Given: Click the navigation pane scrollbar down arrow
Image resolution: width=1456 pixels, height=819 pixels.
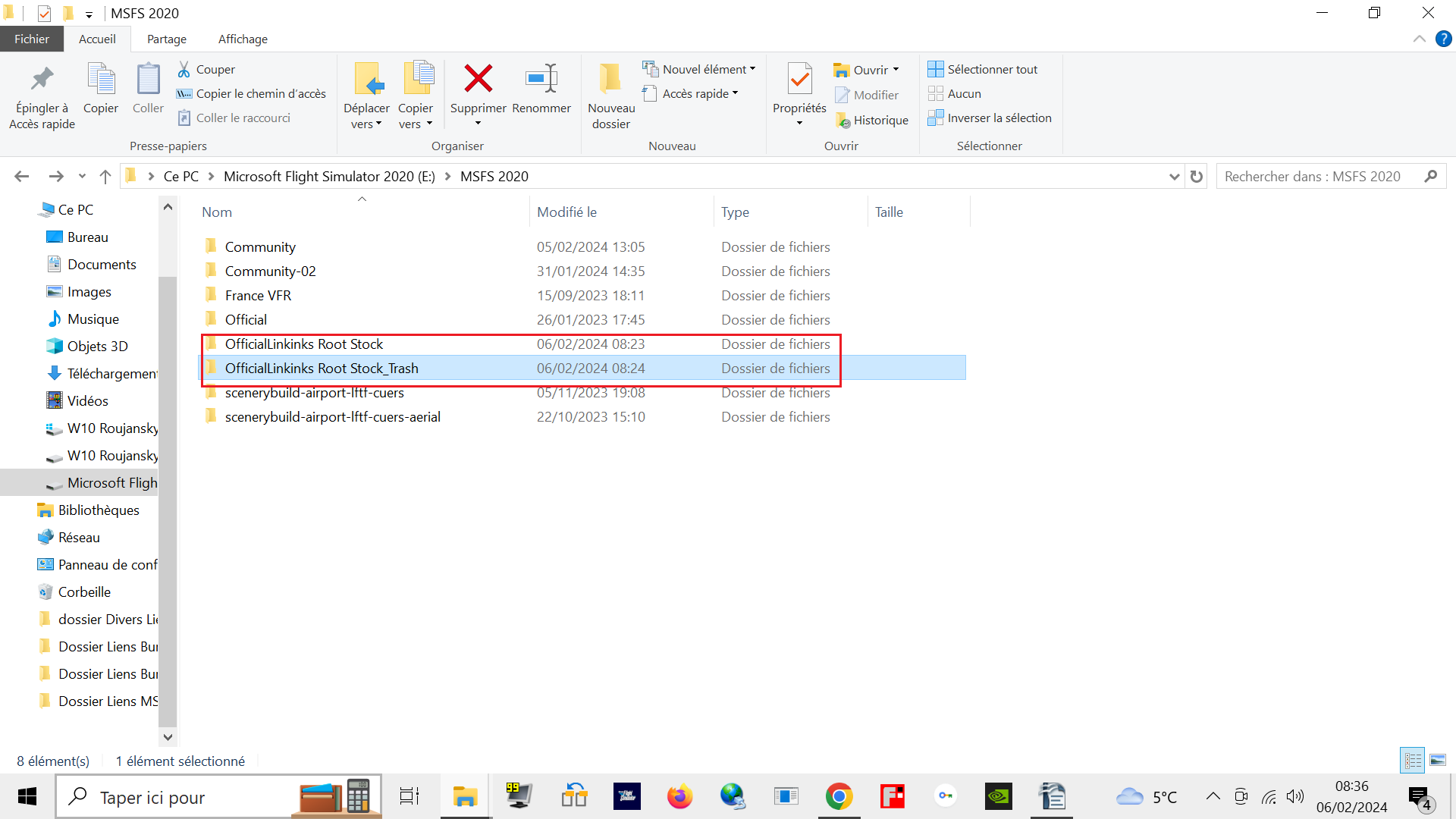Looking at the screenshot, I should point(168,736).
